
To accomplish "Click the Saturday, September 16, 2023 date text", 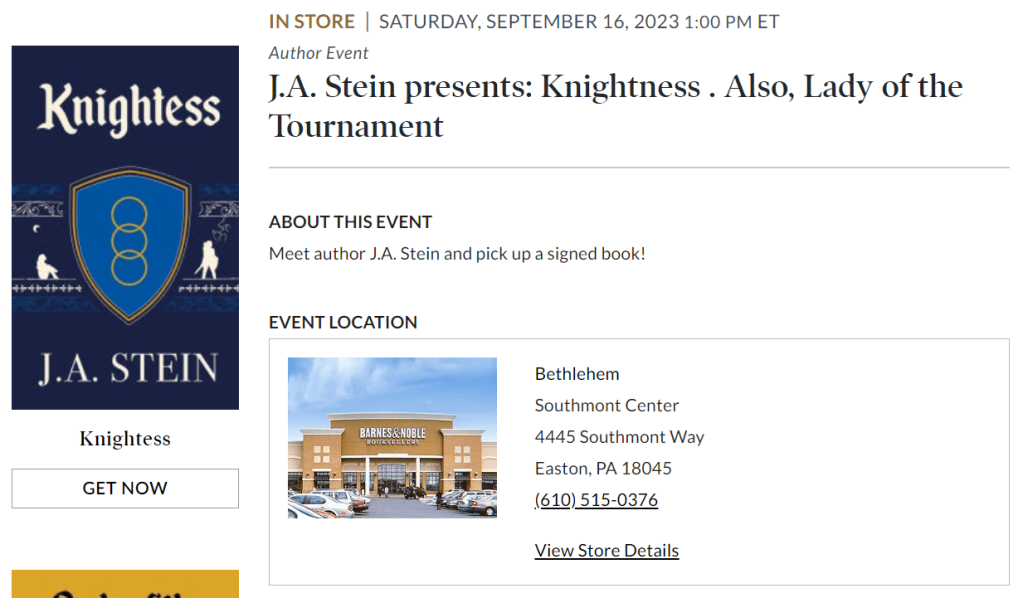I will point(579,21).
